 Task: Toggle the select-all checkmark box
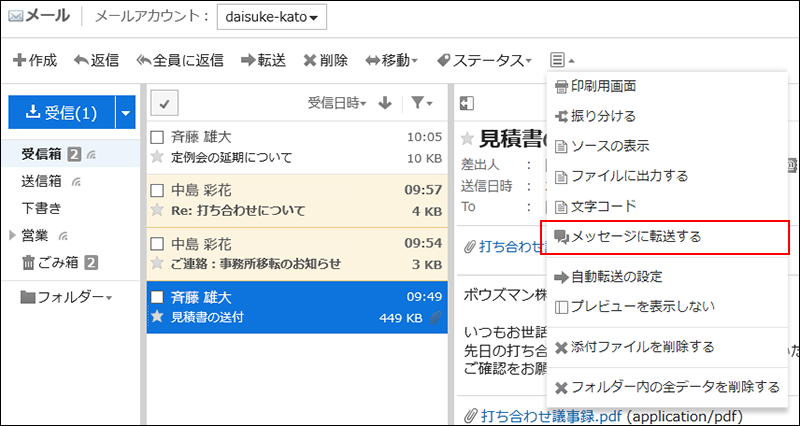(164, 104)
